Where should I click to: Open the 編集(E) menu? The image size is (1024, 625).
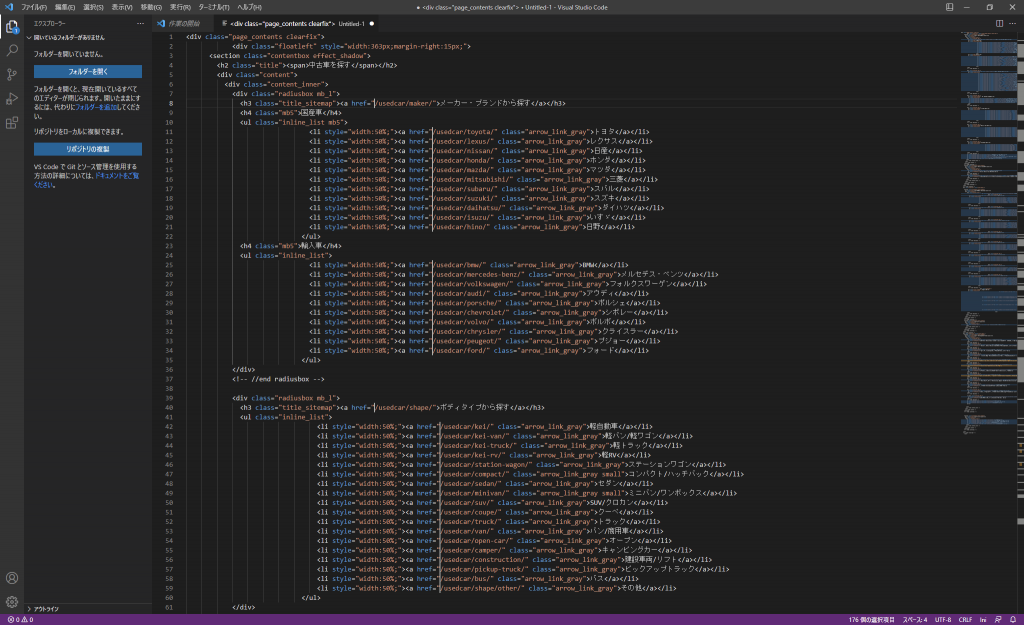65,7
